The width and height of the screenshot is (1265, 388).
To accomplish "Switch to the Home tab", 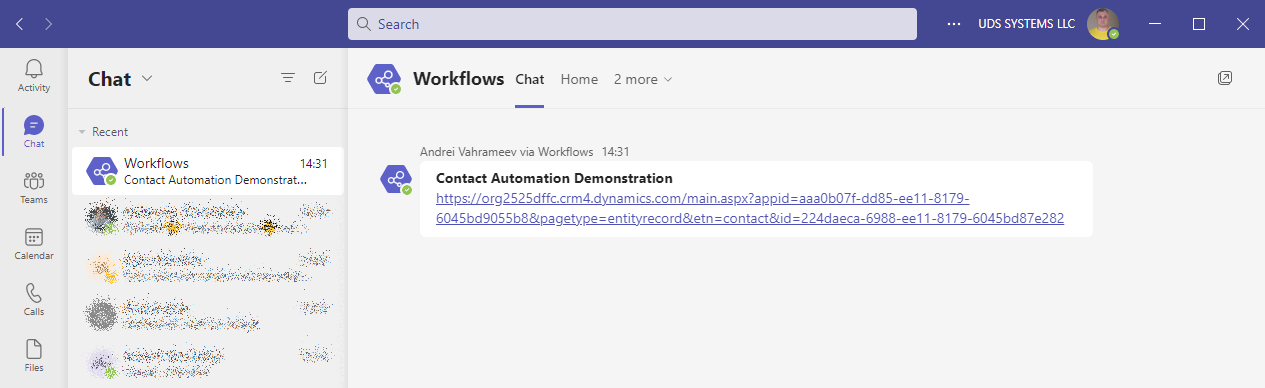I will (579, 79).
